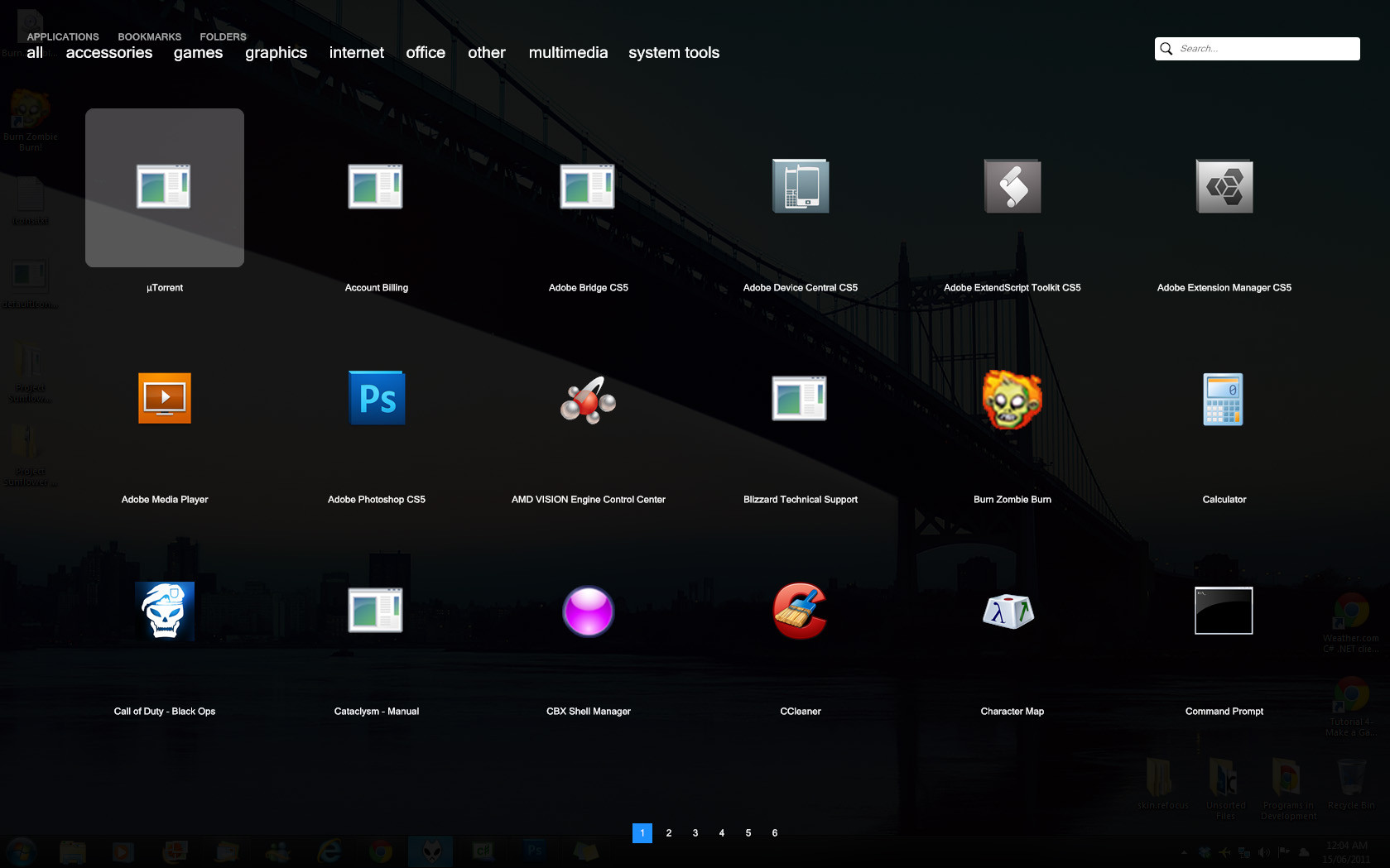
Task: Show the internet category
Action: coord(357,53)
